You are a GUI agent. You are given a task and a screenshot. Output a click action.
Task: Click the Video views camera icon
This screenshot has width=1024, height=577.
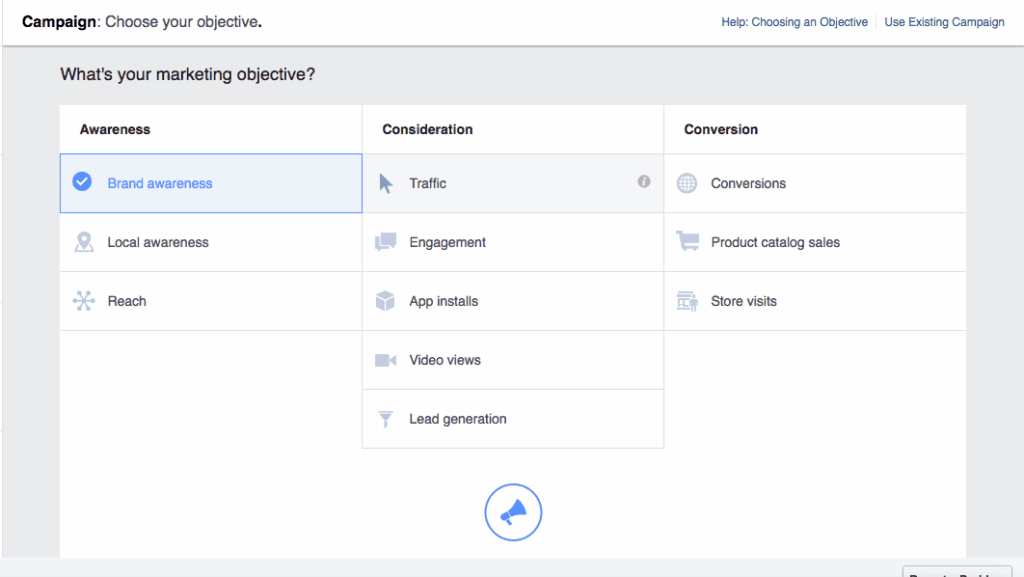coord(386,360)
